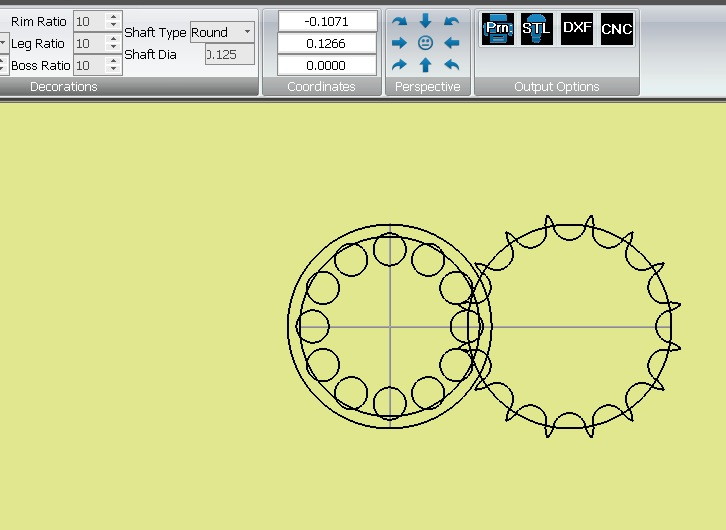Click the up arrow in Perspective
This screenshot has height=530, width=726.
[x=425, y=65]
